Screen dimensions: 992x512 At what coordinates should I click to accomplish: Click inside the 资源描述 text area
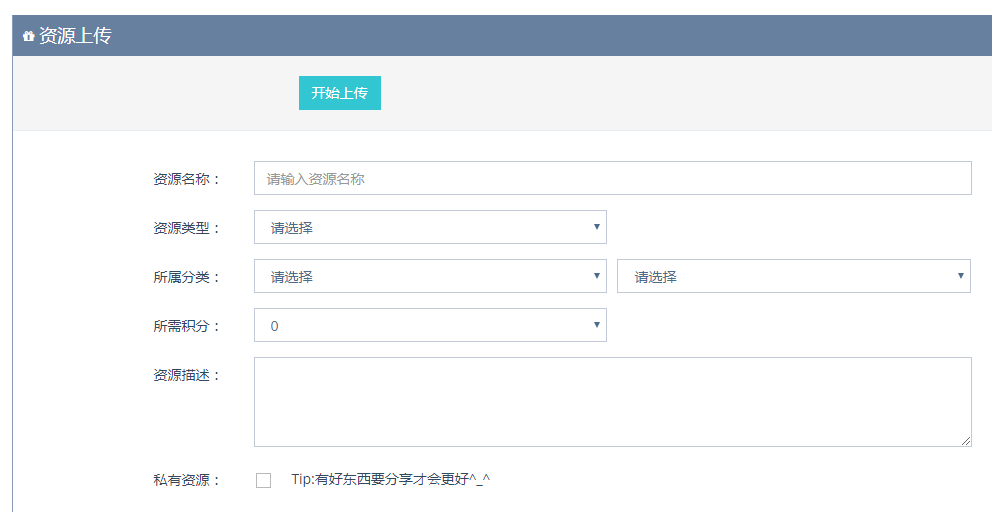[x=612, y=401]
